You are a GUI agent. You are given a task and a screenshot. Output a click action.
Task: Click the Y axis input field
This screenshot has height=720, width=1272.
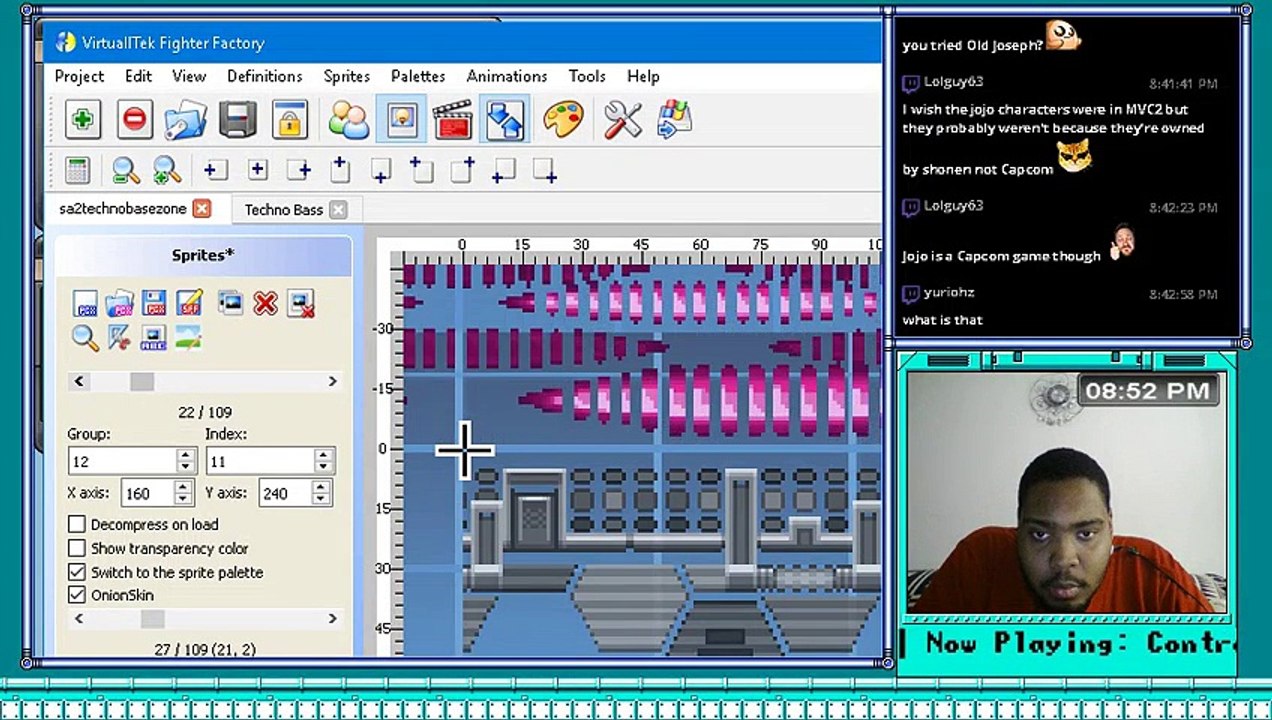[x=286, y=493]
